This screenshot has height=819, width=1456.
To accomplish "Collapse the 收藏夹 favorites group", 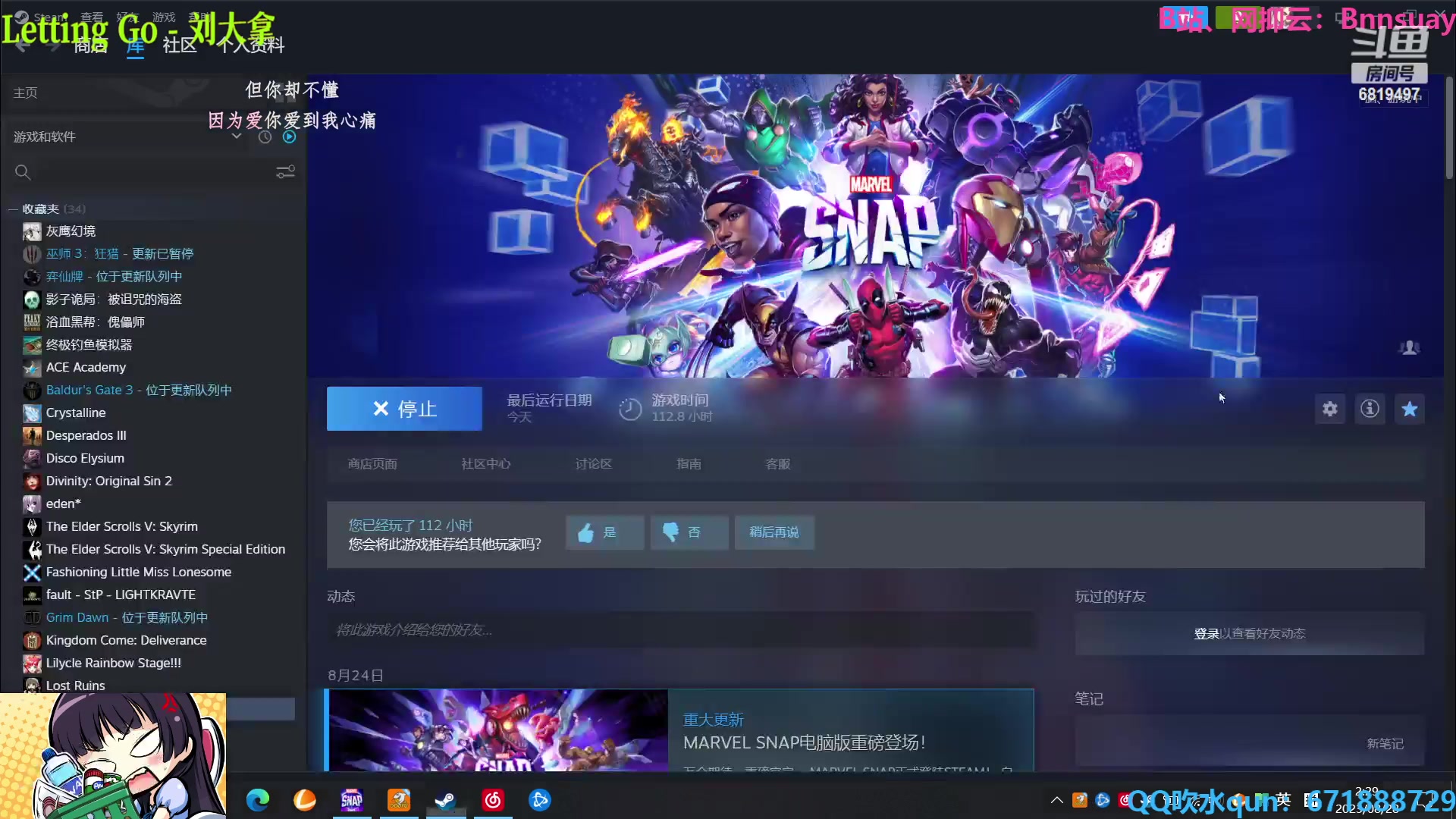I will click(13, 209).
